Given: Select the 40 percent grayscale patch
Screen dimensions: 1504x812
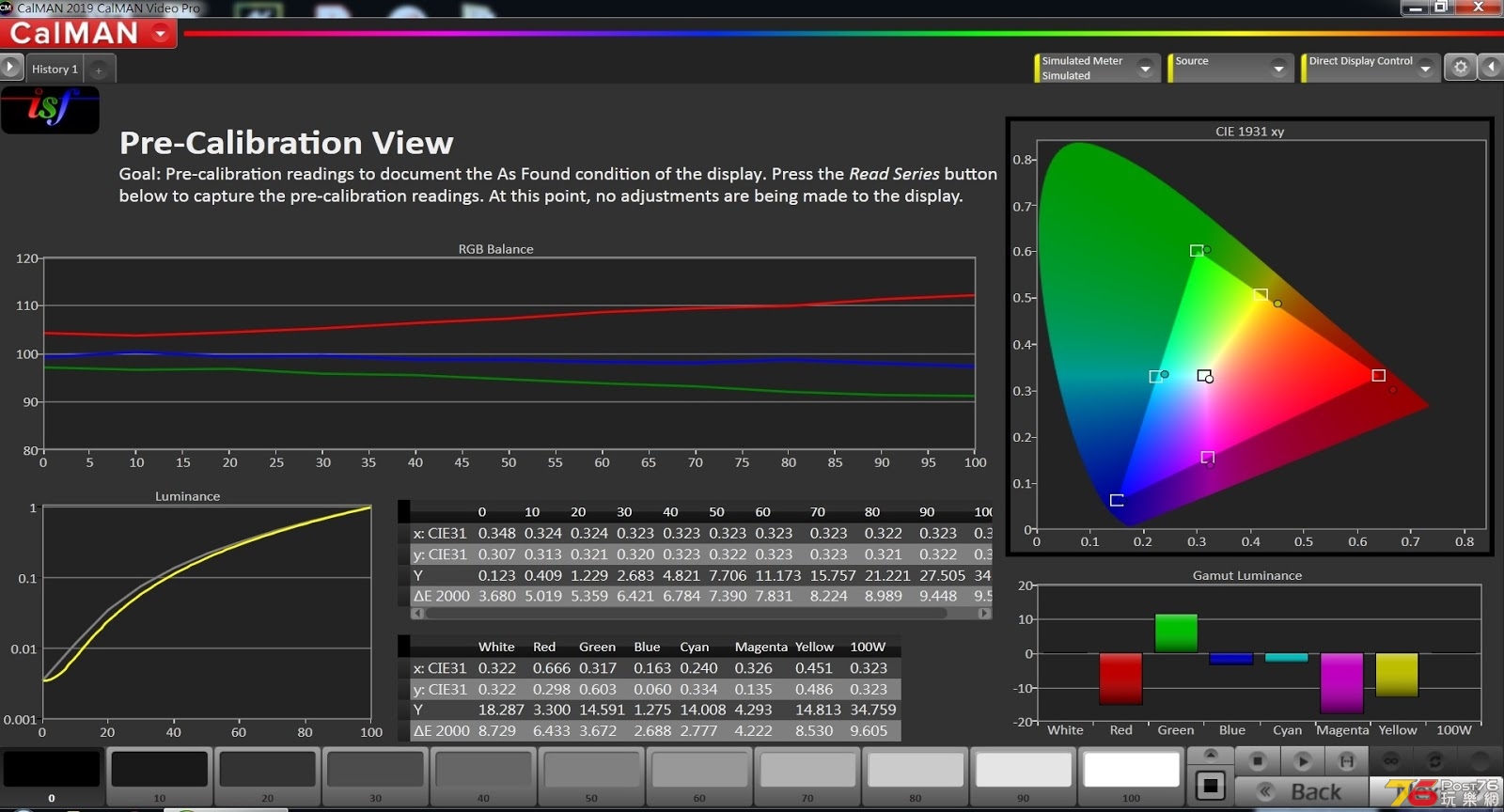Looking at the screenshot, I should point(483,776).
